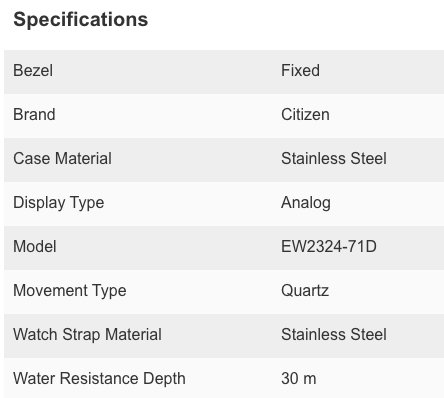Select the Water Resistance Depth label
Screen dimensions: 444x398
click(99, 379)
